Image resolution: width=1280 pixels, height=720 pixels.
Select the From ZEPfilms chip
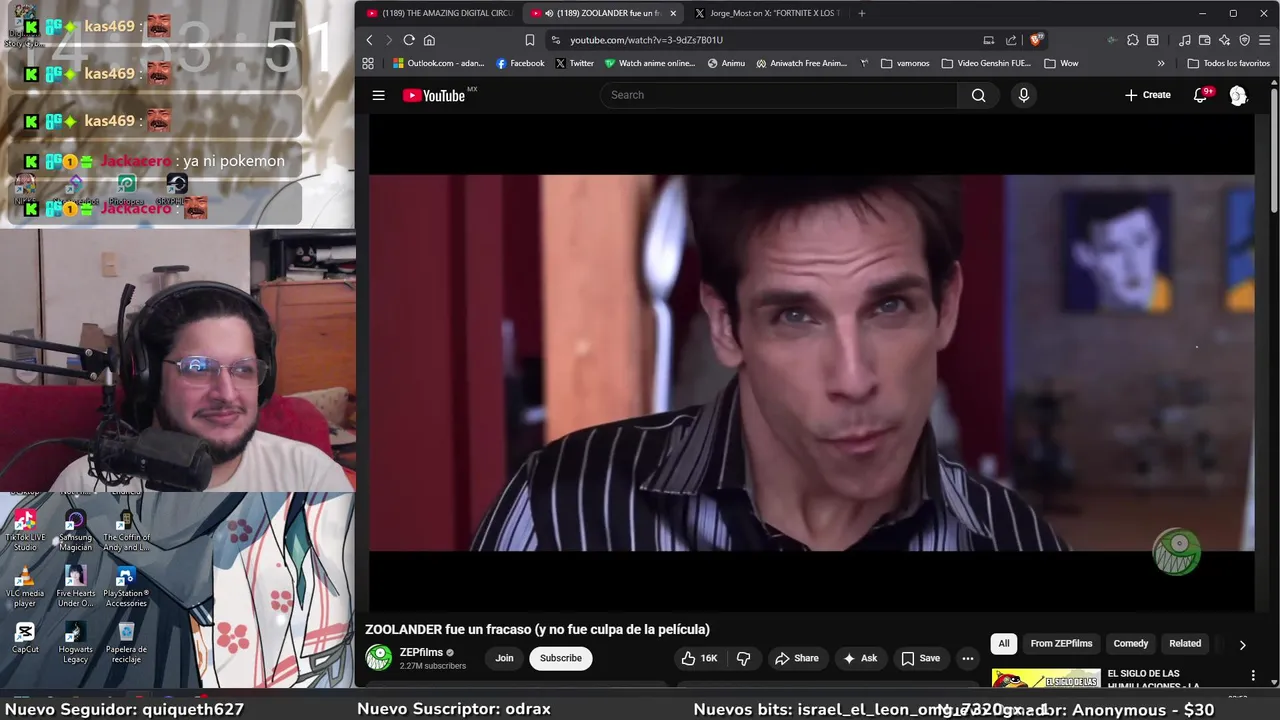click(x=1061, y=643)
